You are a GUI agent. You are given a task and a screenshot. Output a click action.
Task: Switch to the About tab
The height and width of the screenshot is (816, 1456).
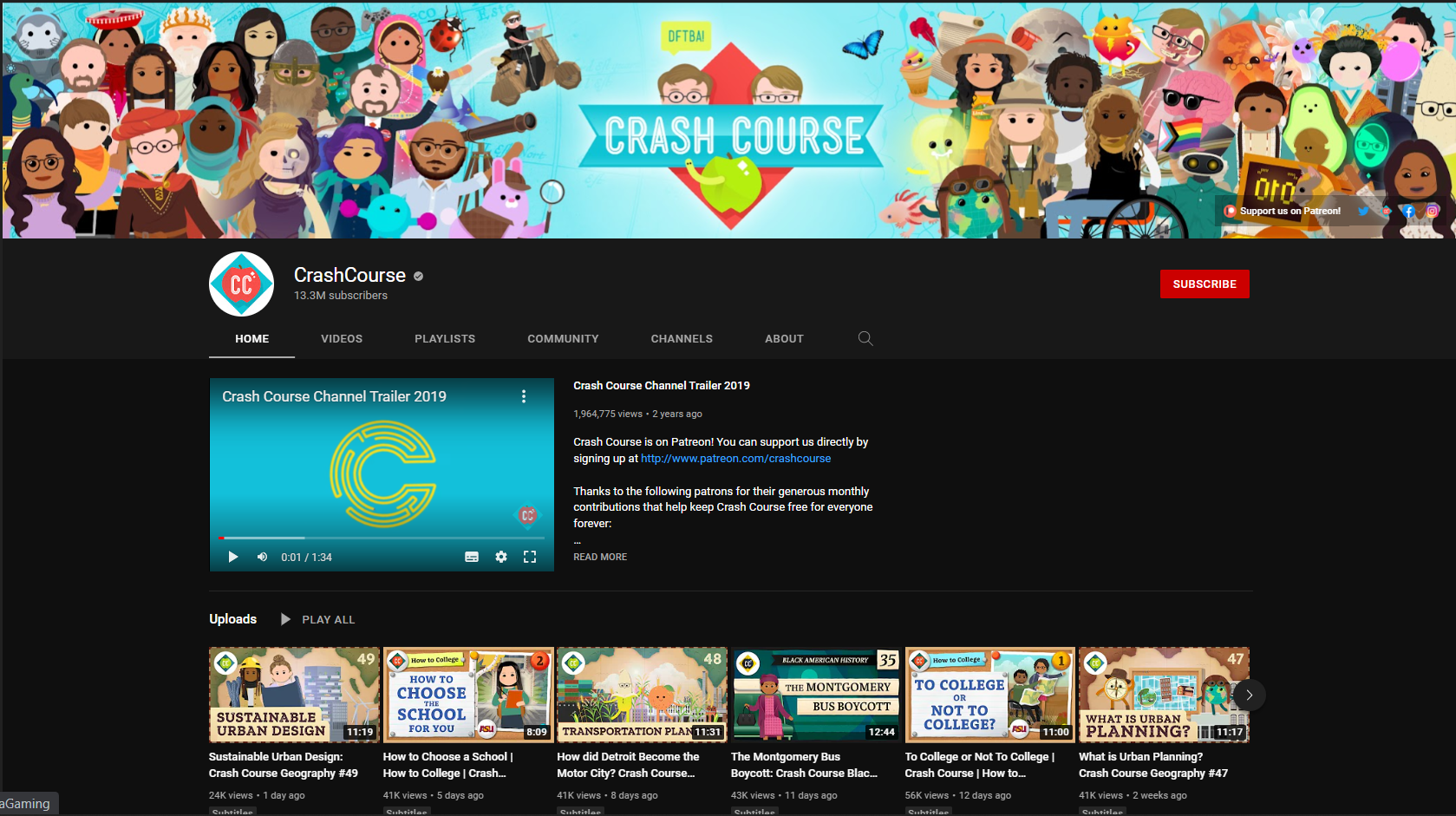pos(784,338)
